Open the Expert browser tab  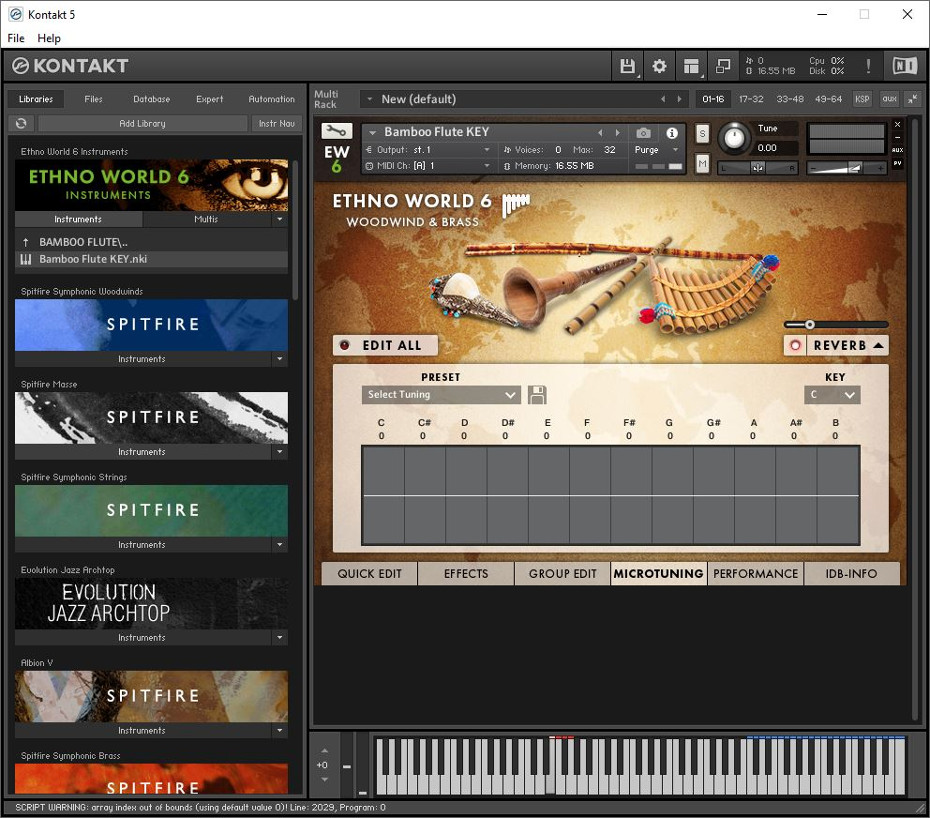209,99
